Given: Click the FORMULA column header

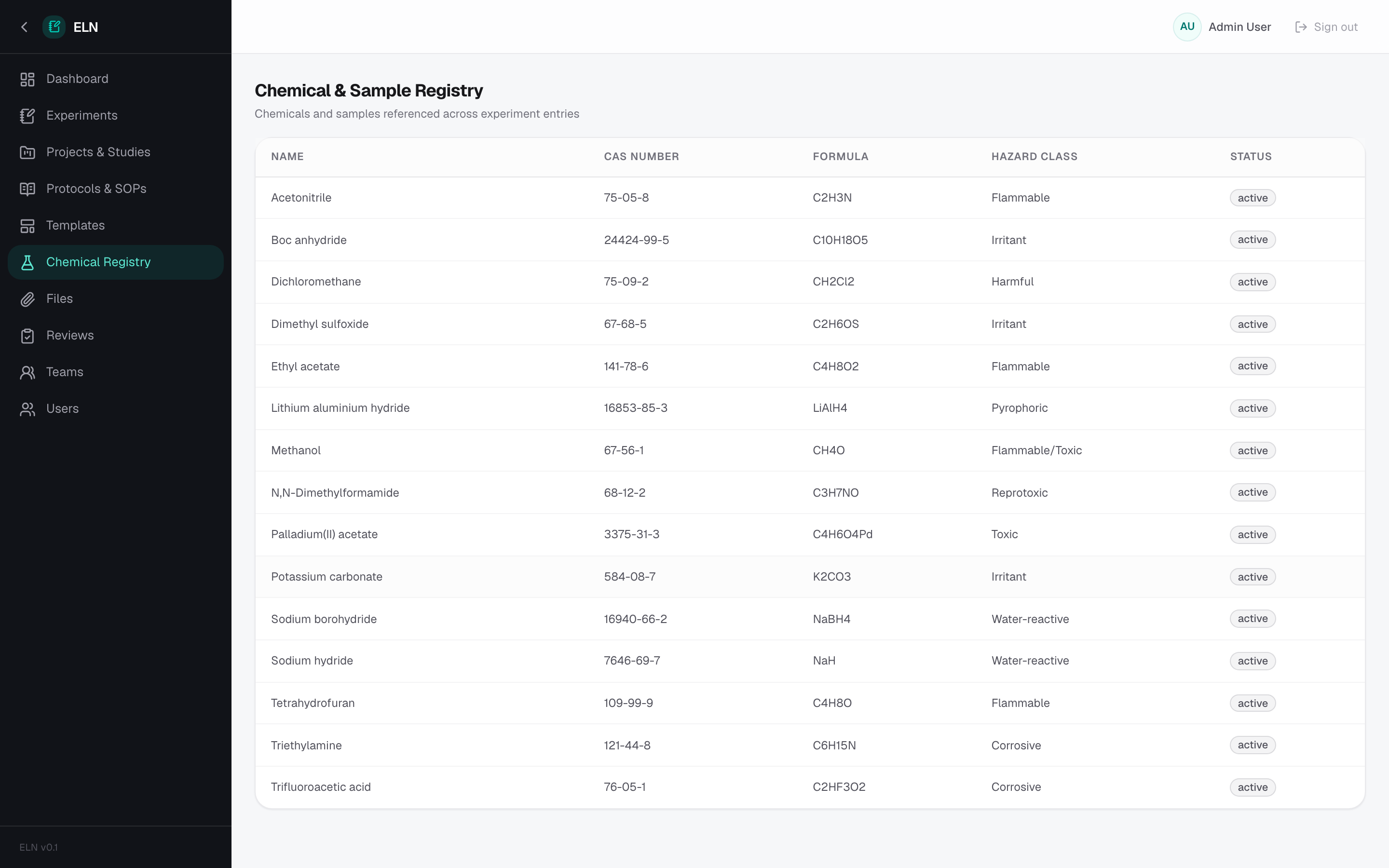Looking at the screenshot, I should click(840, 157).
